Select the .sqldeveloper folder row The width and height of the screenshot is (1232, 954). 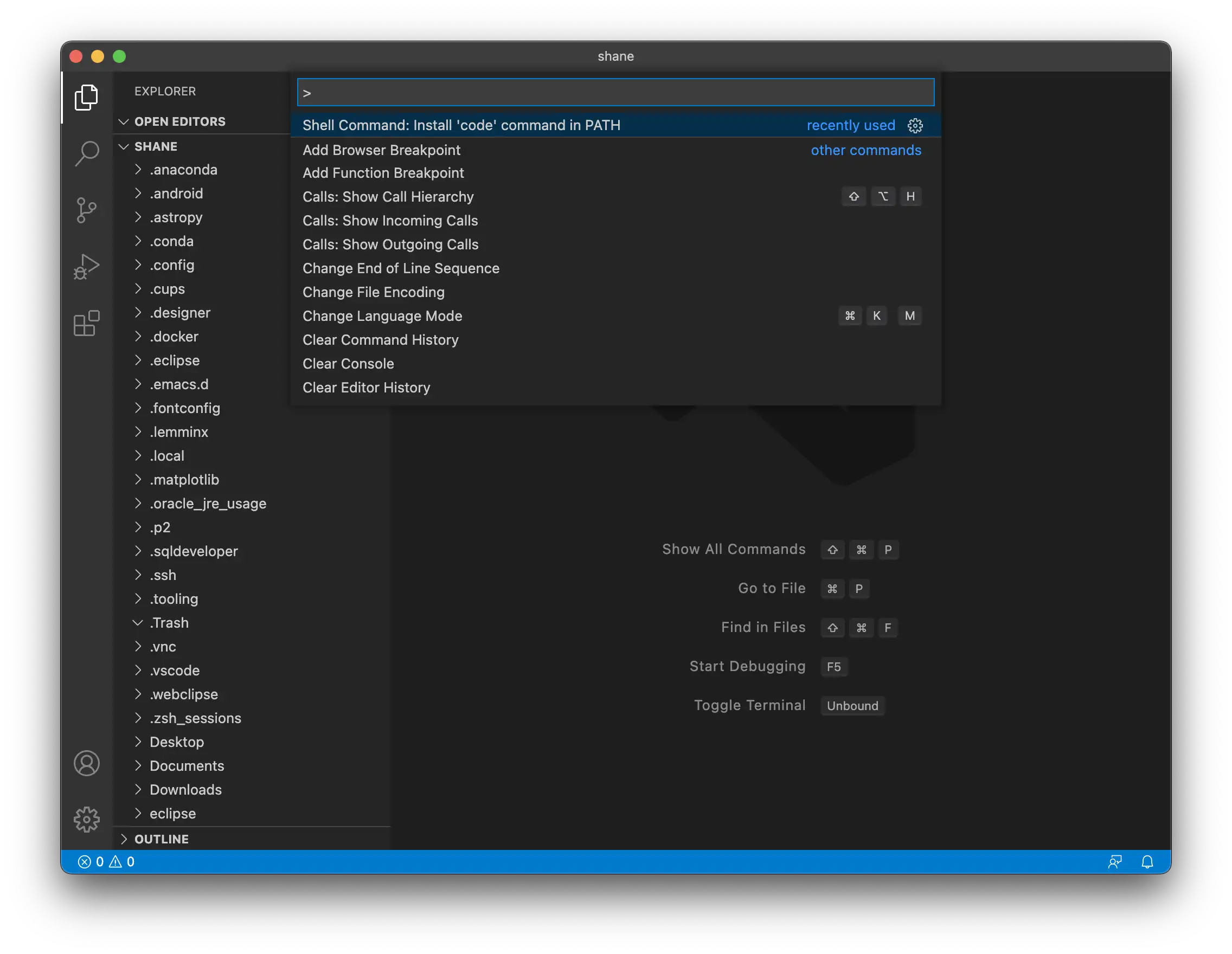point(252,551)
